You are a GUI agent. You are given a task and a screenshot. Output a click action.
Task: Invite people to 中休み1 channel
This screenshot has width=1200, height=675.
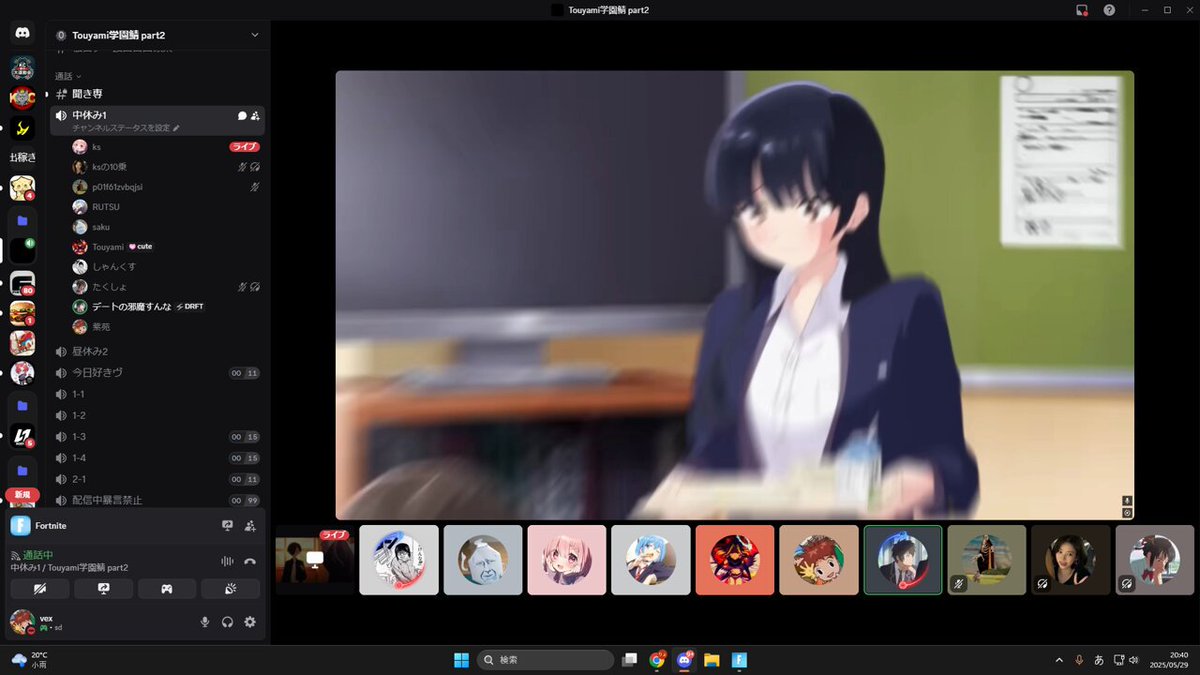[x=255, y=116]
